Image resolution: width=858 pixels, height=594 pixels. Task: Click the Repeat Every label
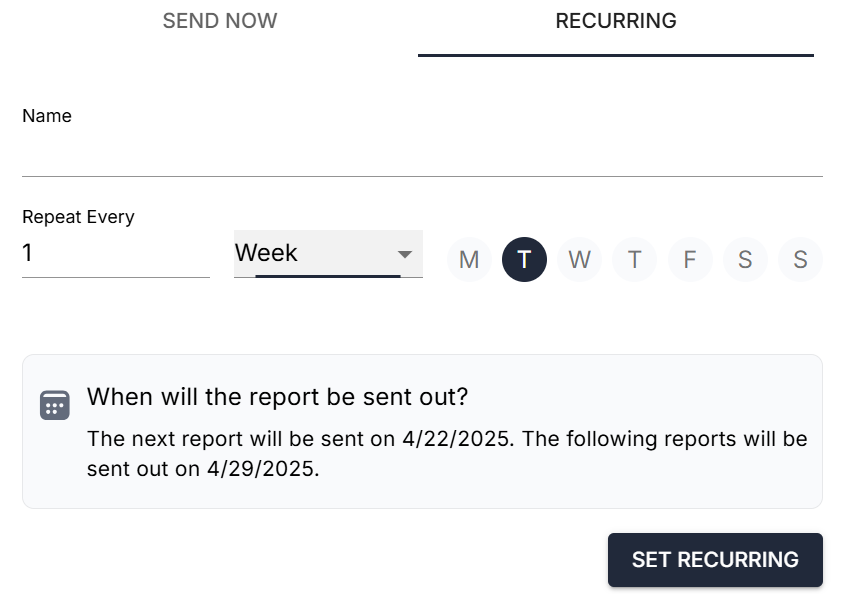tap(78, 217)
